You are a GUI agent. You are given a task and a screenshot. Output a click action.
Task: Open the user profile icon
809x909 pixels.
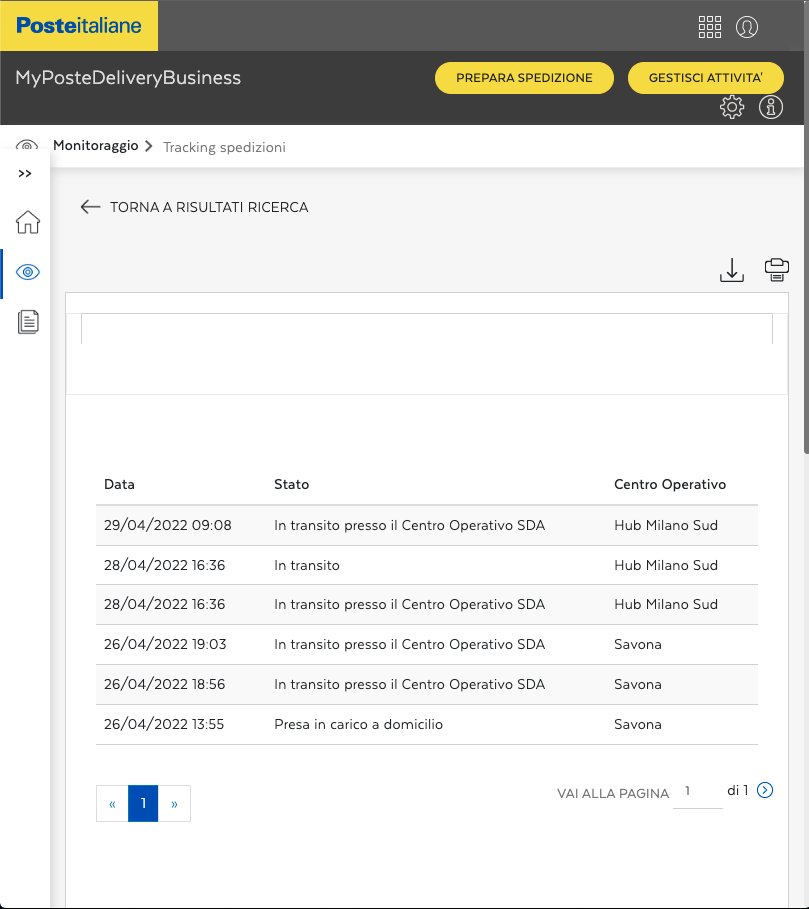pos(747,27)
